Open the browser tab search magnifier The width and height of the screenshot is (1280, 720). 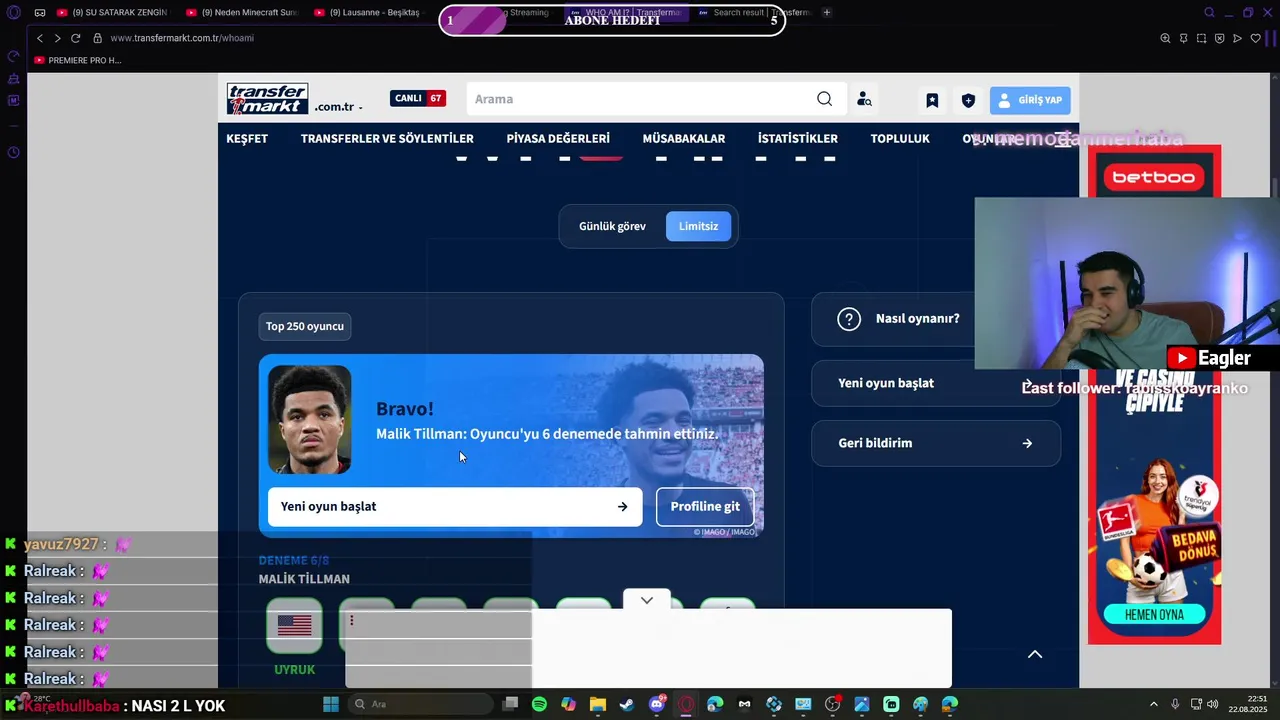click(1209, 13)
